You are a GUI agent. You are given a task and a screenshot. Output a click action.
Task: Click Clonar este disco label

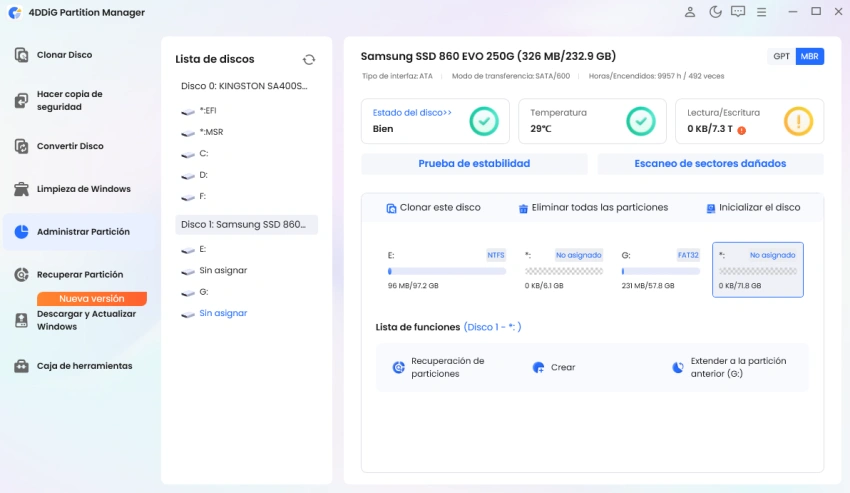pos(440,208)
